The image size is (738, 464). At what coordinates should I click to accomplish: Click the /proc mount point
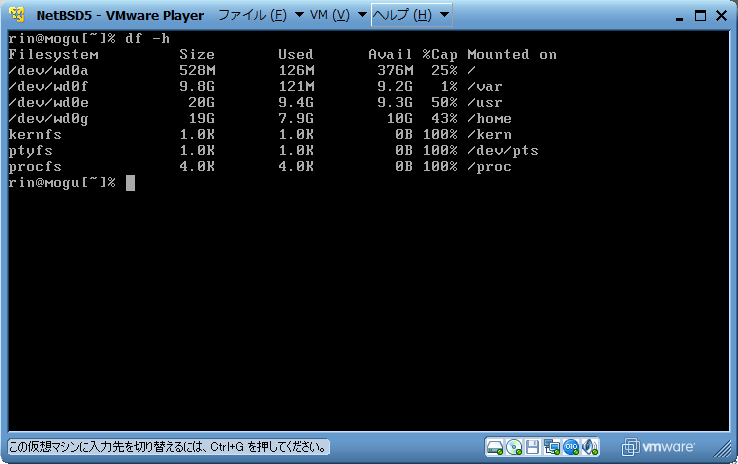[489, 167]
